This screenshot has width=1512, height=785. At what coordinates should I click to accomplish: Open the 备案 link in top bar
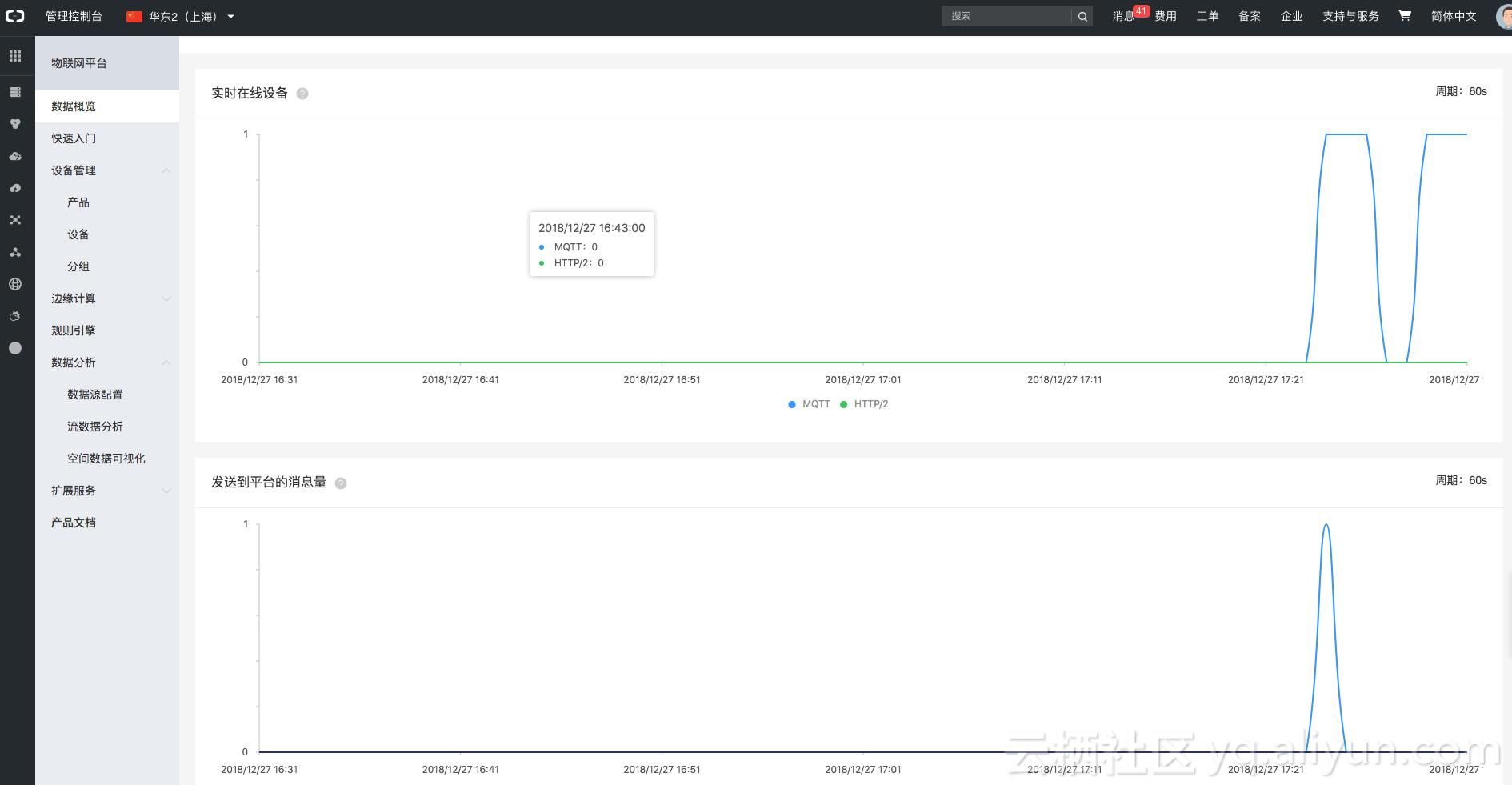[1250, 16]
